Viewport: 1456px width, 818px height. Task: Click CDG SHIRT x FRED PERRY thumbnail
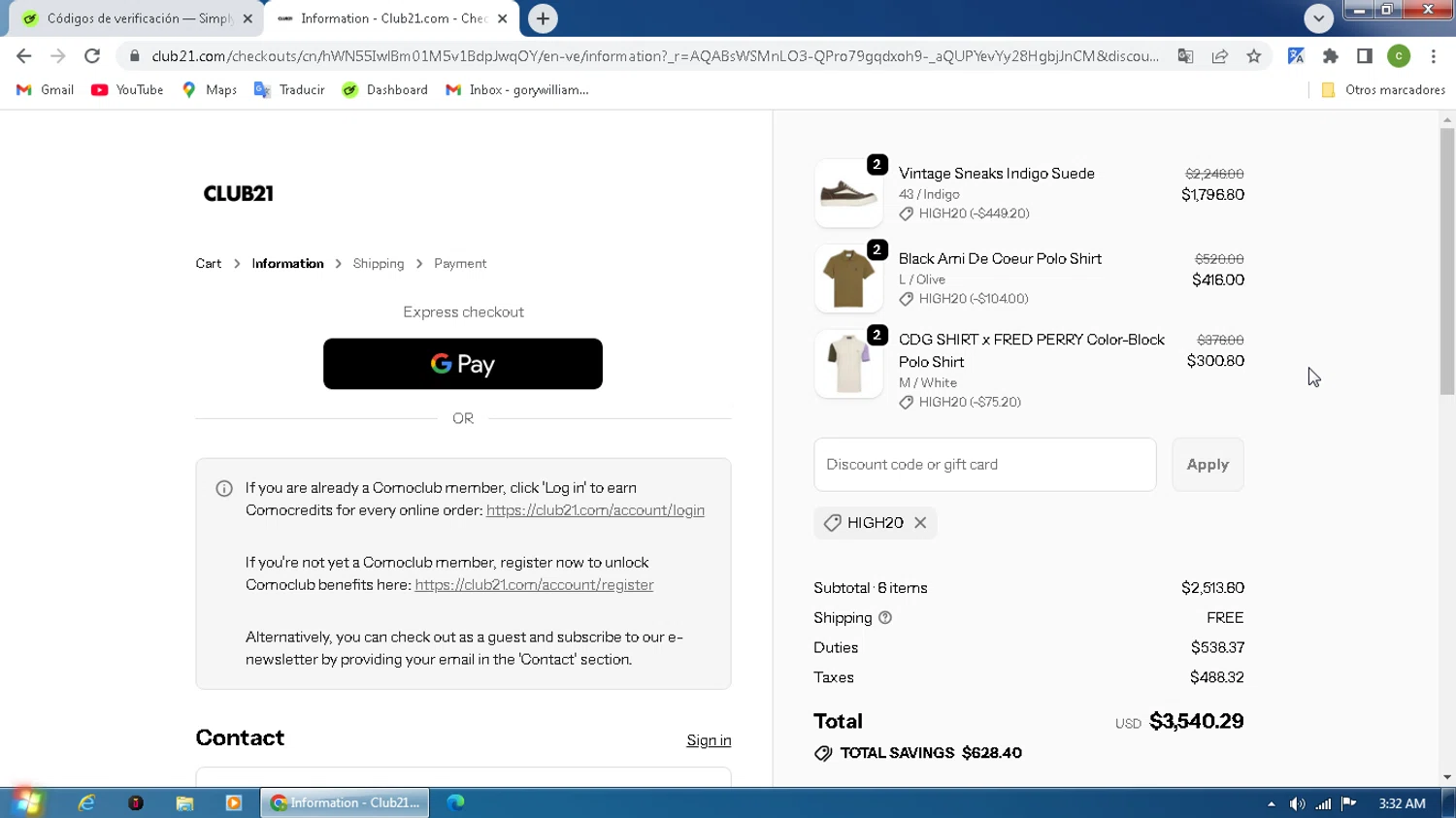pos(848,364)
